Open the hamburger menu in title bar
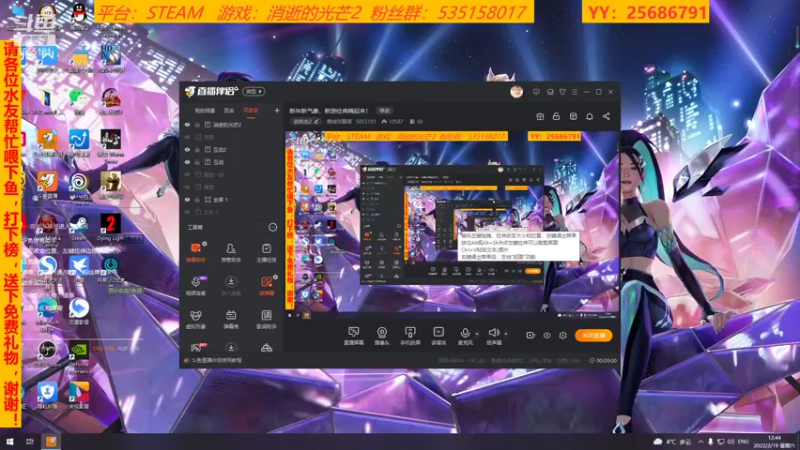This screenshot has height=450, width=800. (574, 92)
